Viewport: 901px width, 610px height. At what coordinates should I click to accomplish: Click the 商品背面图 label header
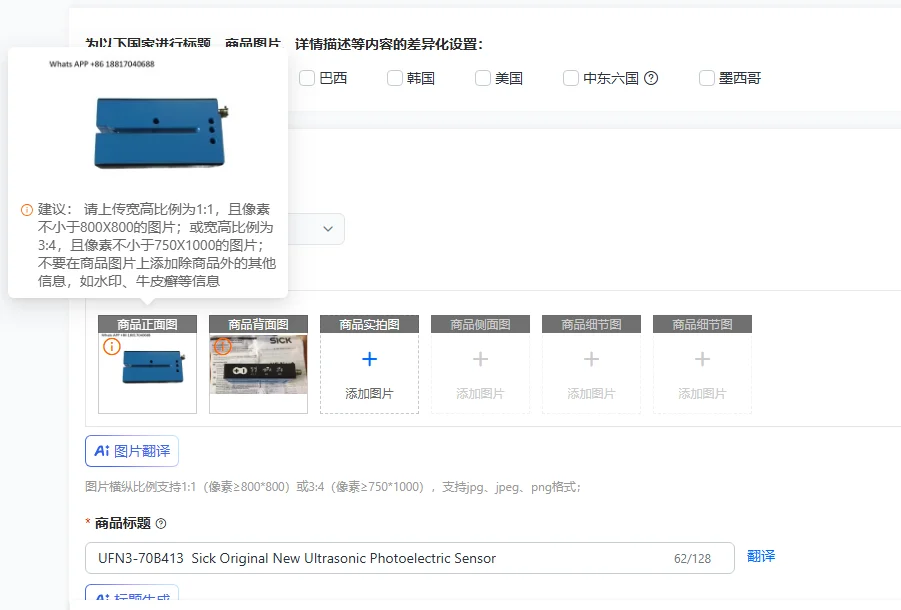(x=259, y=324)
